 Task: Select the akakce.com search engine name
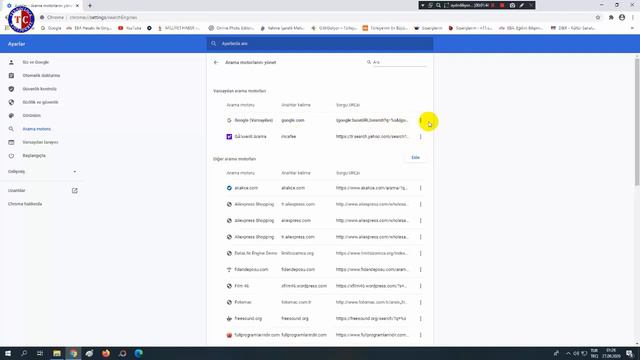(x=246, y=188)
